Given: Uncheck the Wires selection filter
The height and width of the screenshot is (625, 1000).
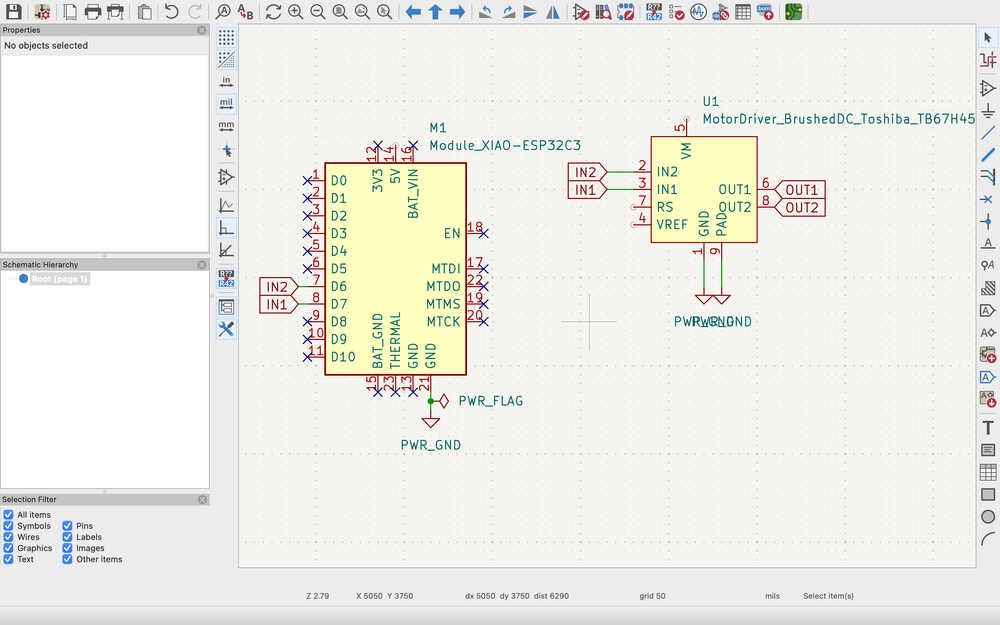Looking at the screenshot, I should [9, 537].
